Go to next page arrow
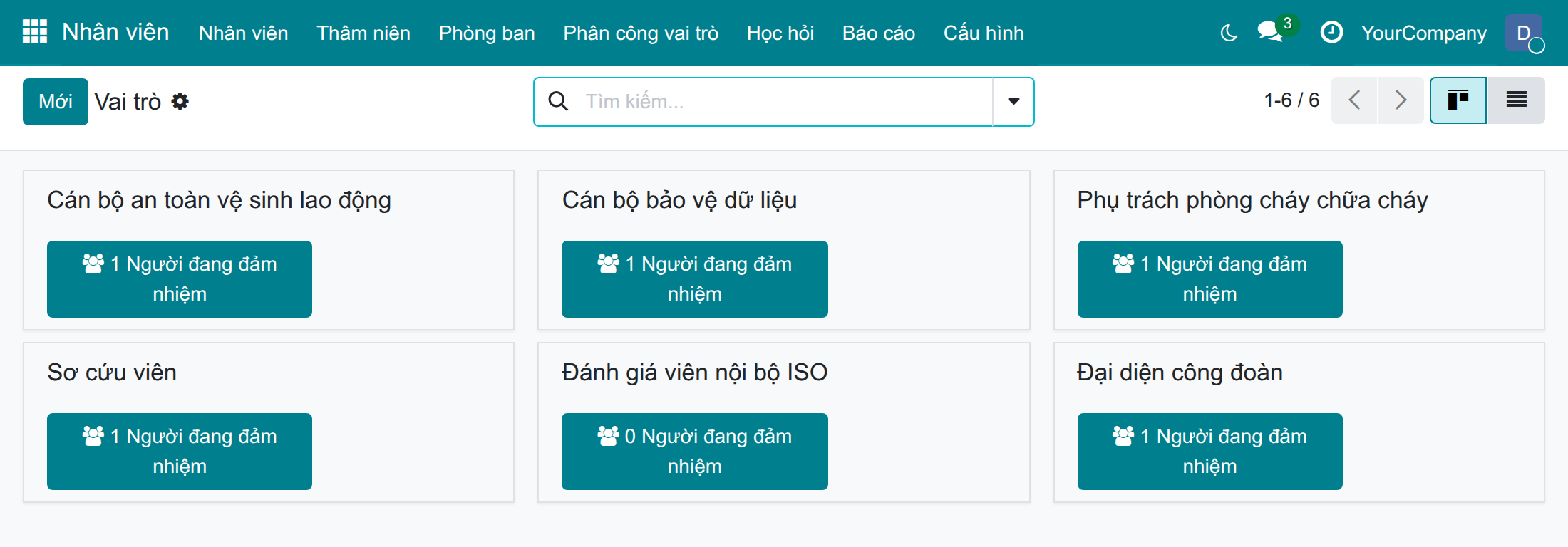This screenshot has height=547, width=1568. pos(1401,100)
